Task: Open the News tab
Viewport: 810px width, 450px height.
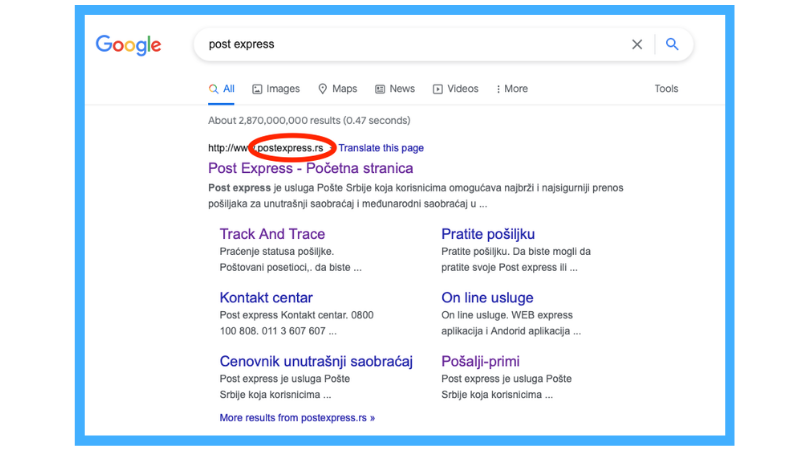Action: [x=394, y=89]
